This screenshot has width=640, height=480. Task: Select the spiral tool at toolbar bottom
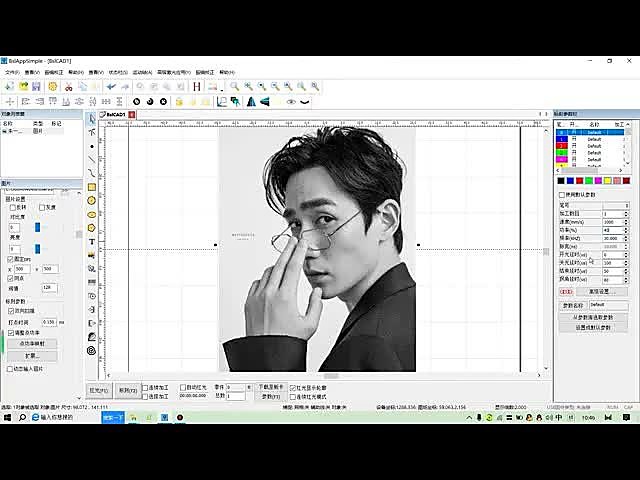point(92,351)
